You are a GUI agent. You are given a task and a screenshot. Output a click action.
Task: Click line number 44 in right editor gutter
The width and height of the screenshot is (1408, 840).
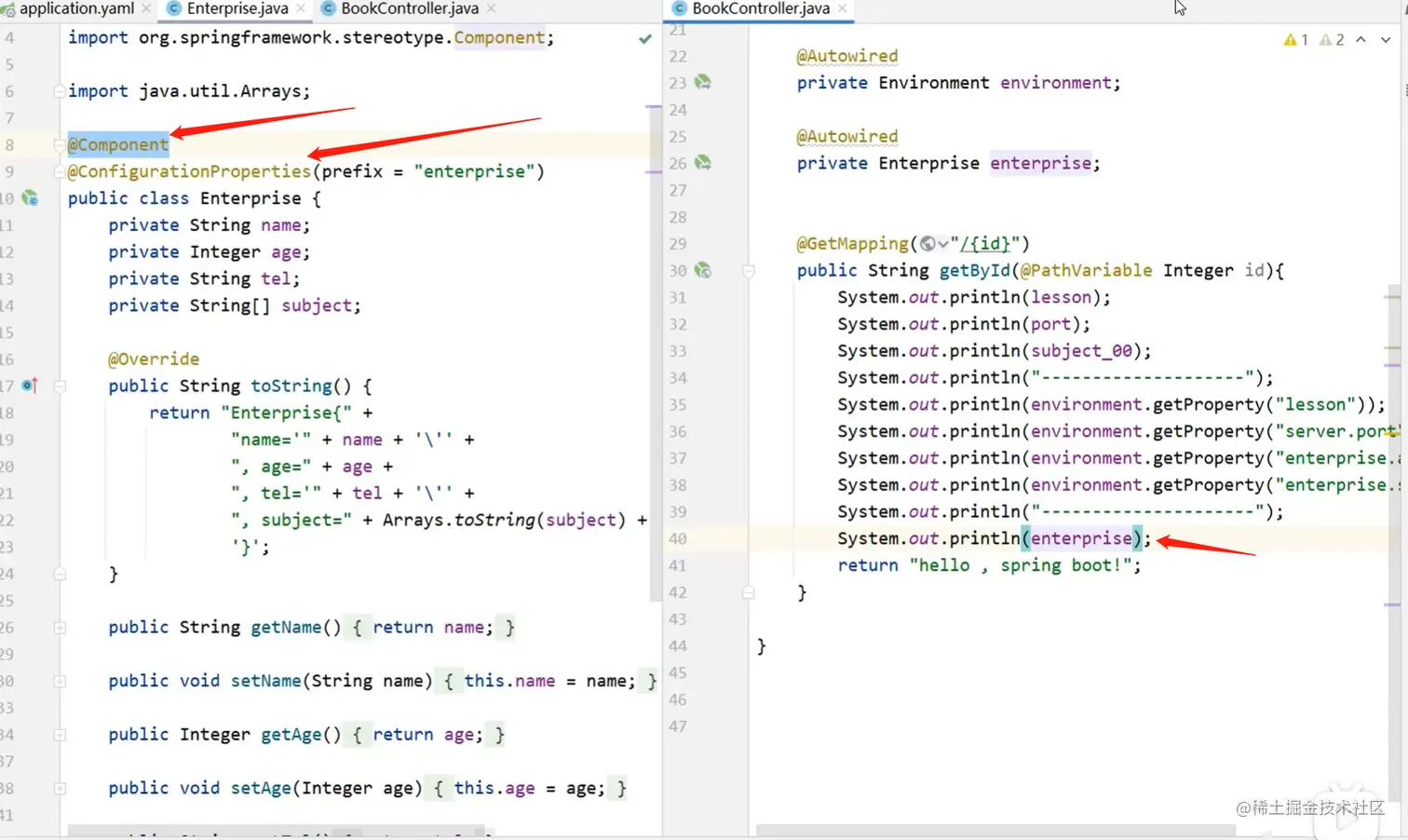tap(678, 645)
